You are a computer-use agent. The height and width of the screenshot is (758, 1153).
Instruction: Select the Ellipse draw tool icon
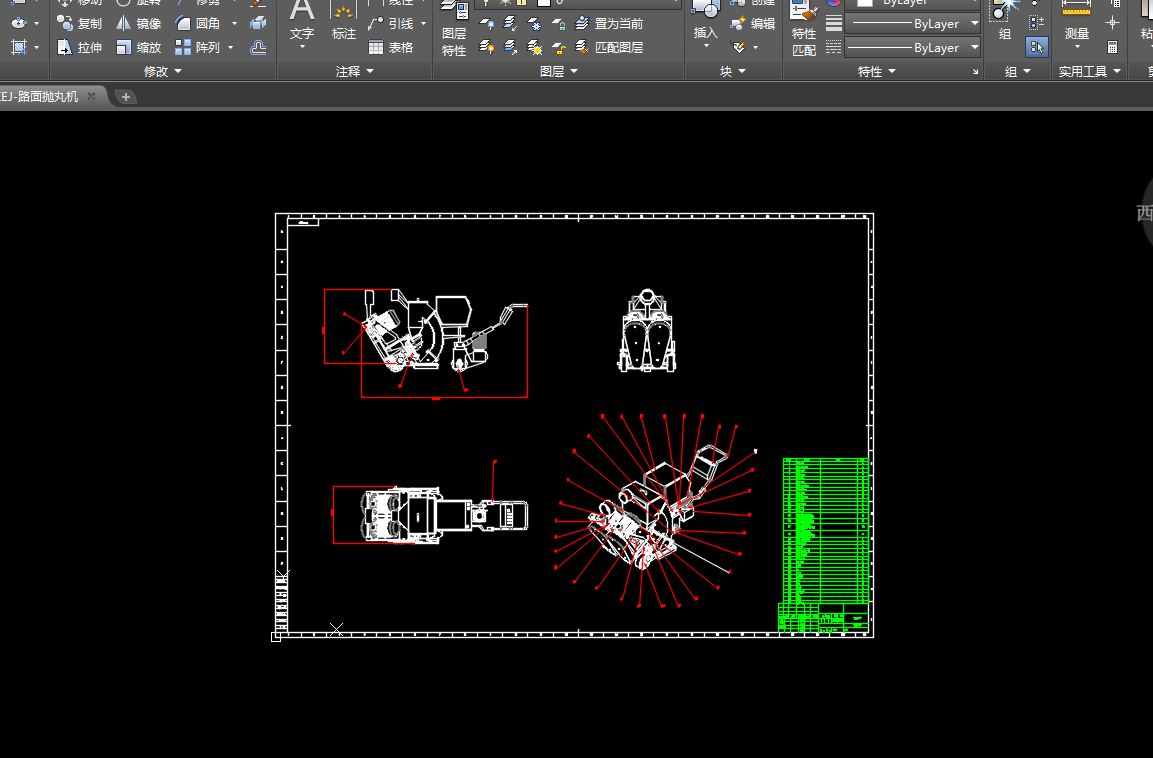[19, 24]
